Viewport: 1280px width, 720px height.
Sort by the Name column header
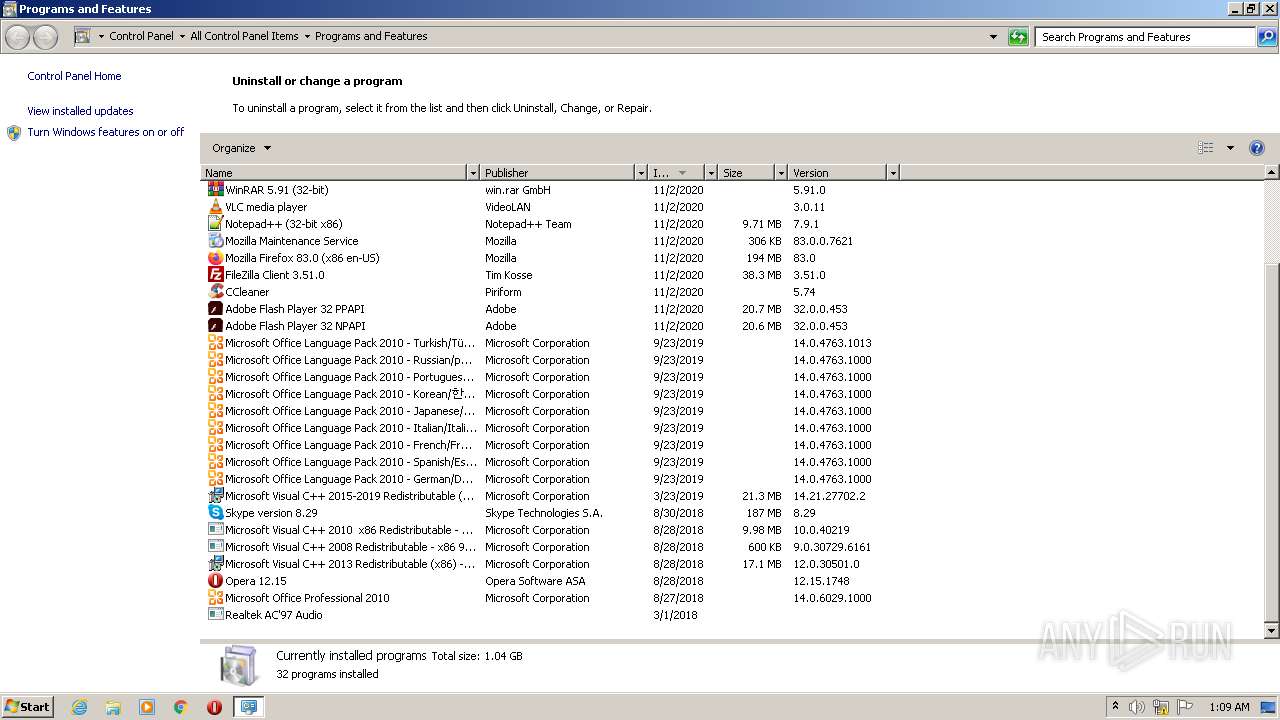[334, 173]
